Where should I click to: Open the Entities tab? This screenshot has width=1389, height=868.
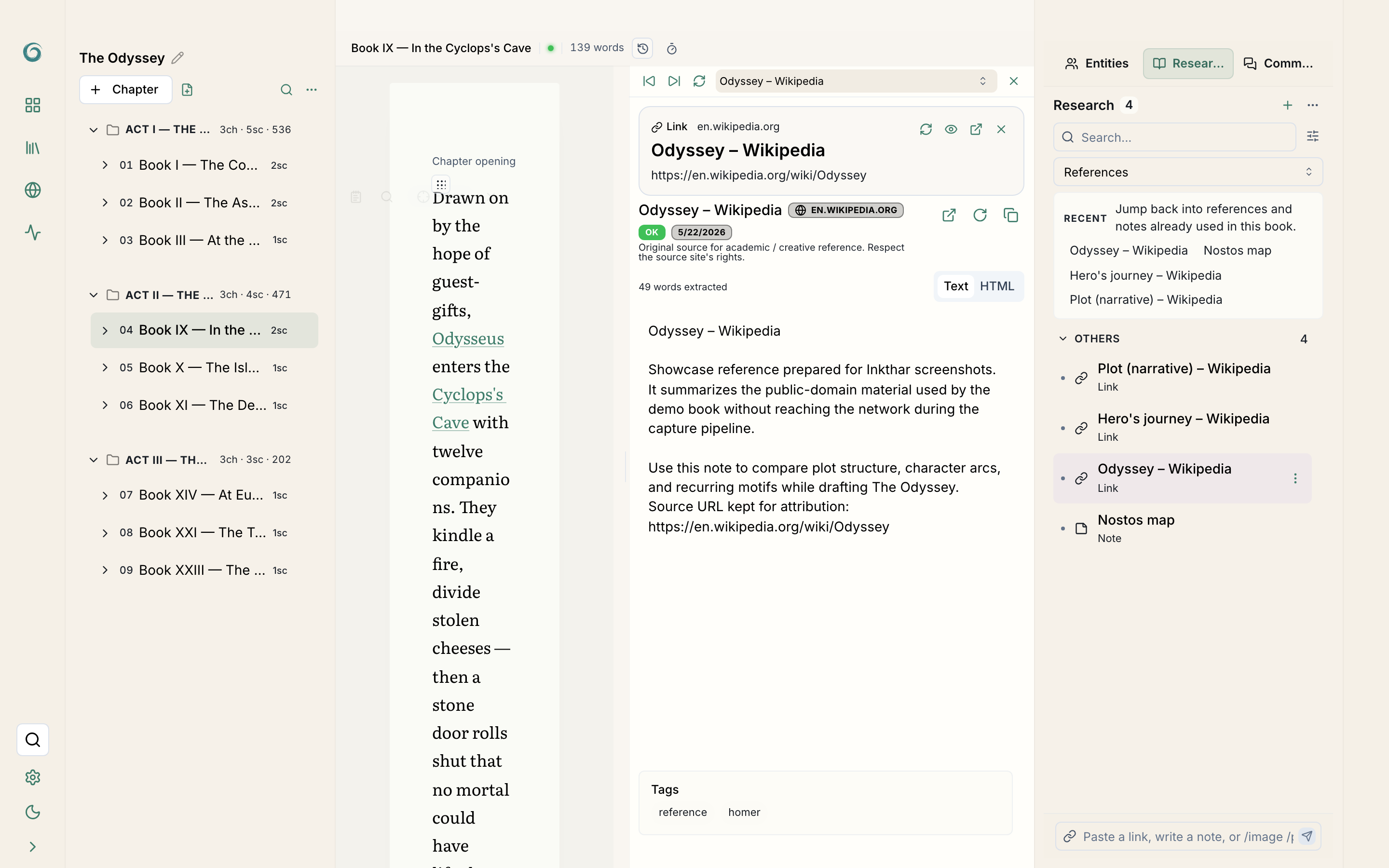coord(1097,63)
